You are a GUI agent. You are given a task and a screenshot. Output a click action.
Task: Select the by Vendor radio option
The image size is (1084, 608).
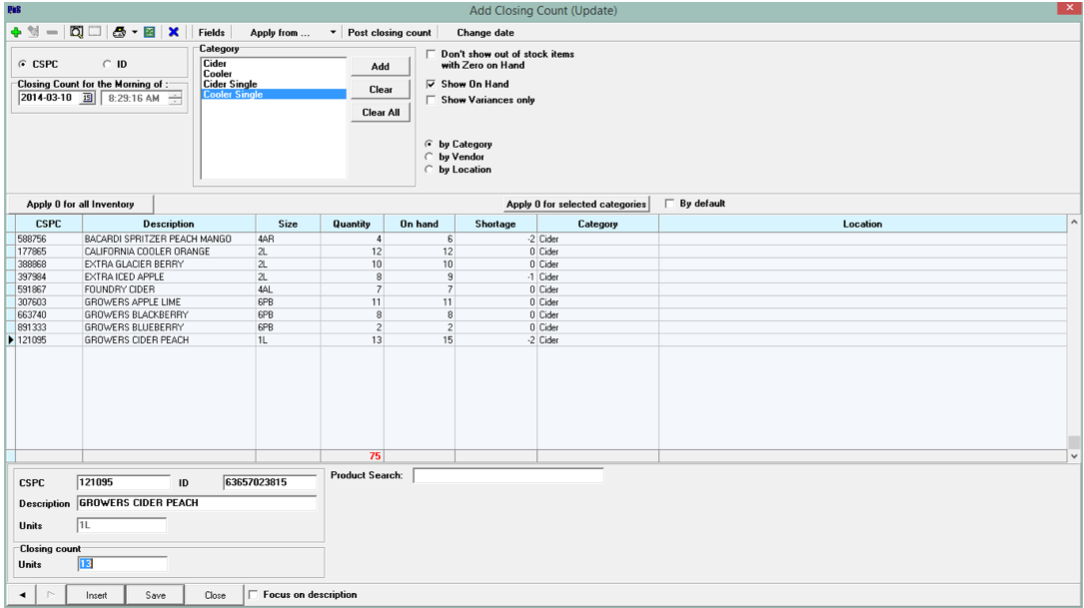click(429, 157)
